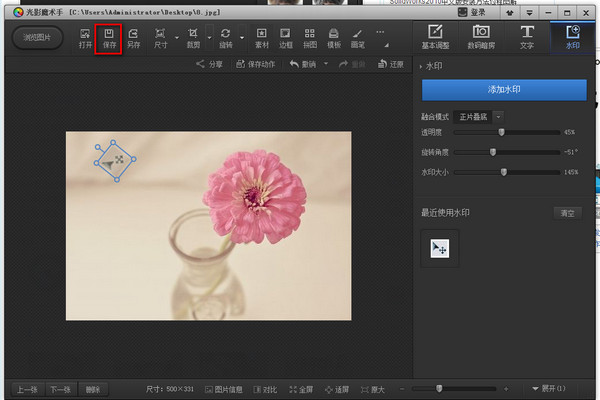Switch to the 基本调整 (Basic Adjust) tab
The image size is (600, 400).
click(435, 37)
